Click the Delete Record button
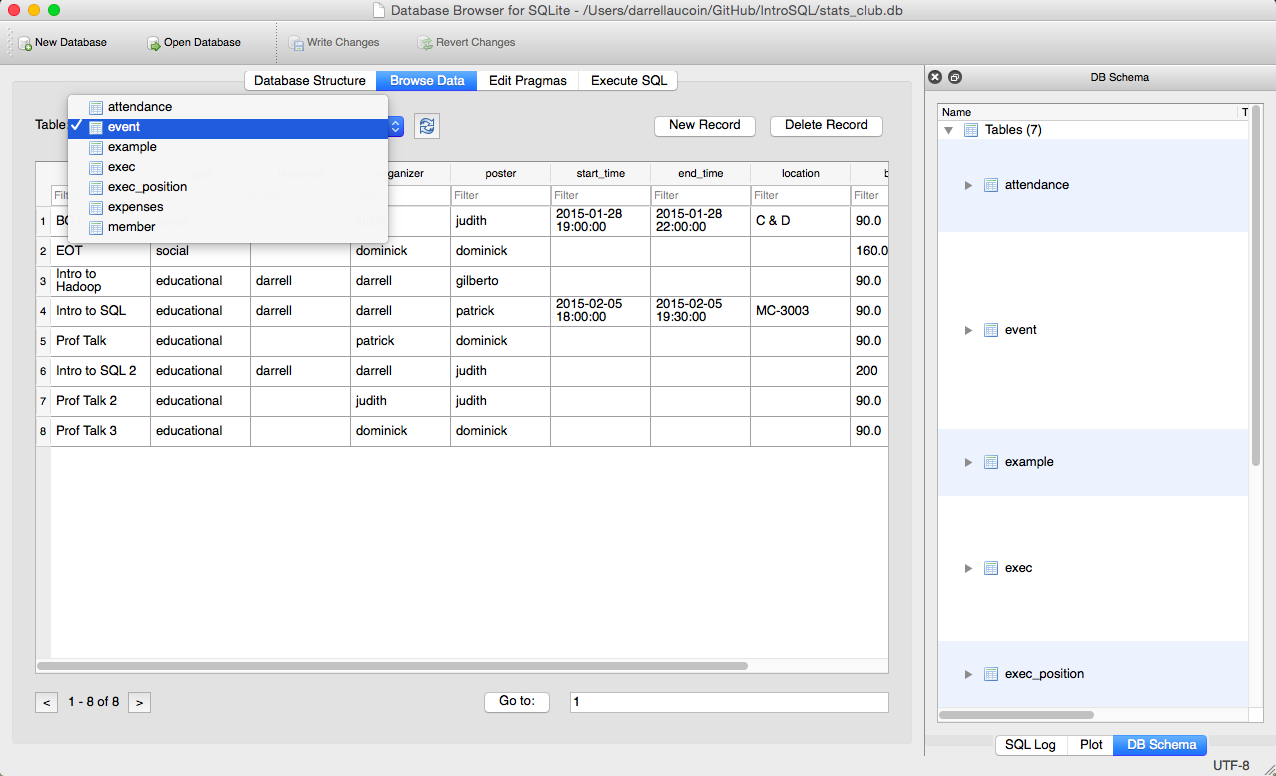 (825, 126)
